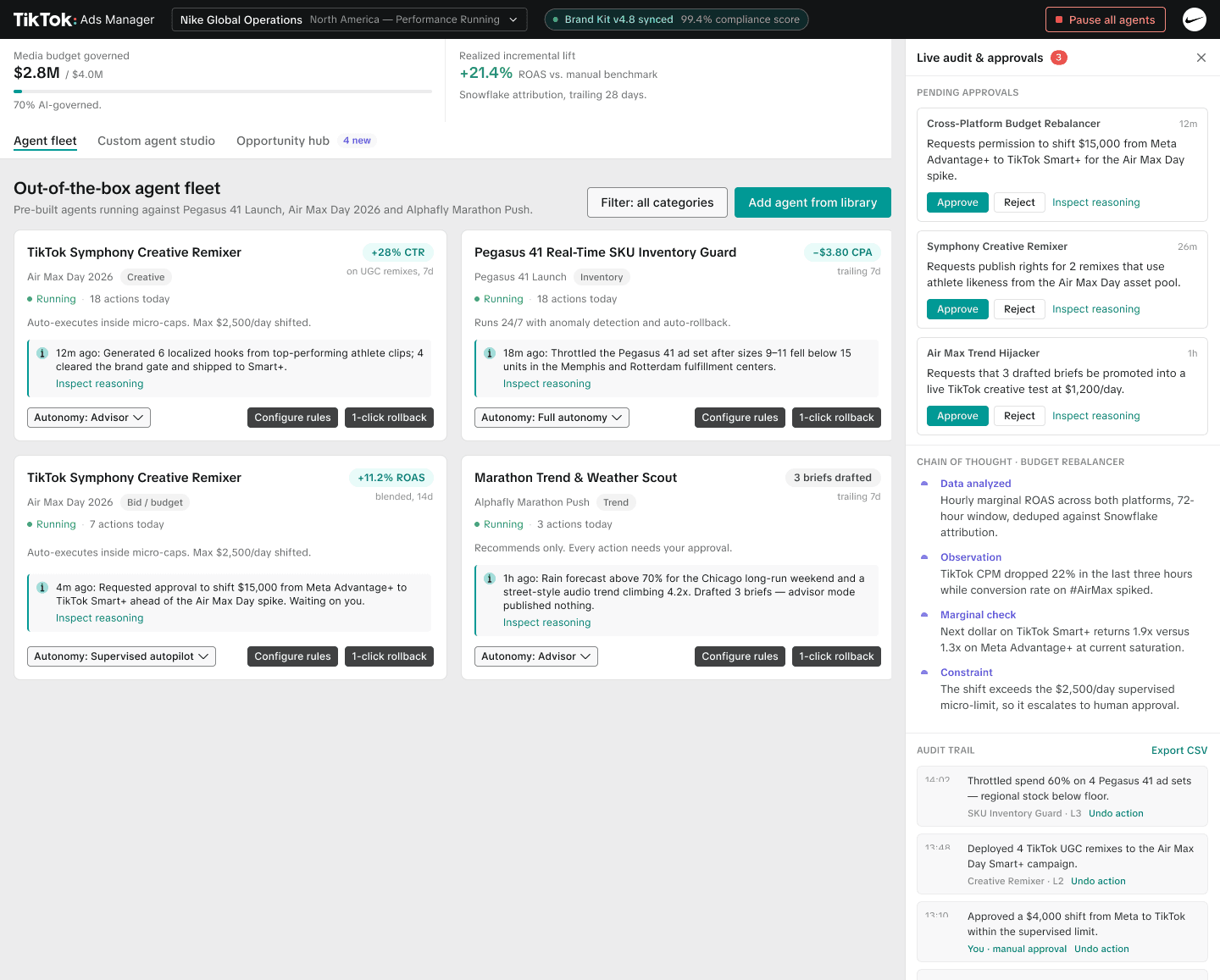Inspect reasoning for Symphony Creative Remixer approval

(x=1095, y=309)
